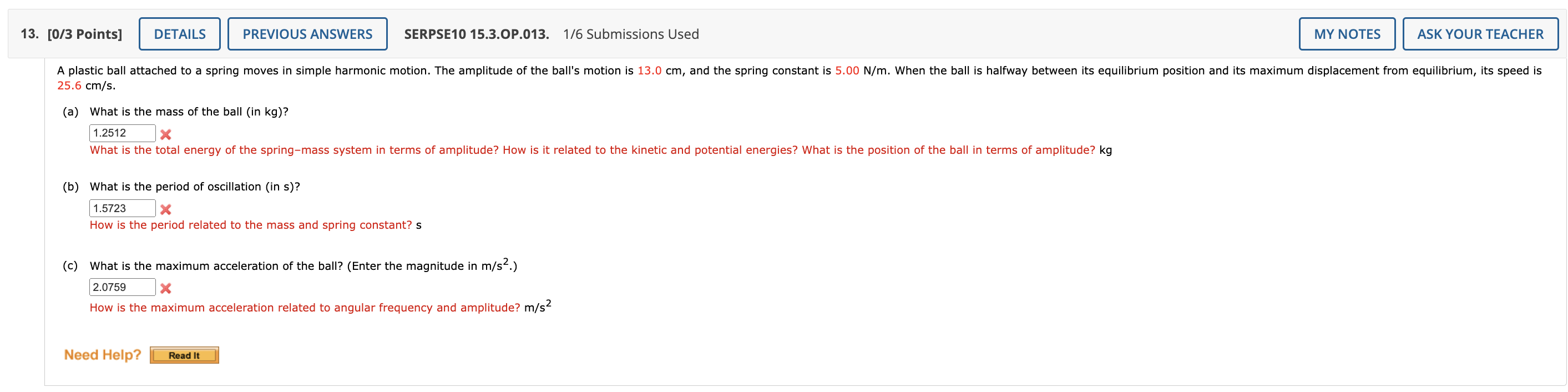
Task: Open the DETAILS panel
Action: coord(180,34)
